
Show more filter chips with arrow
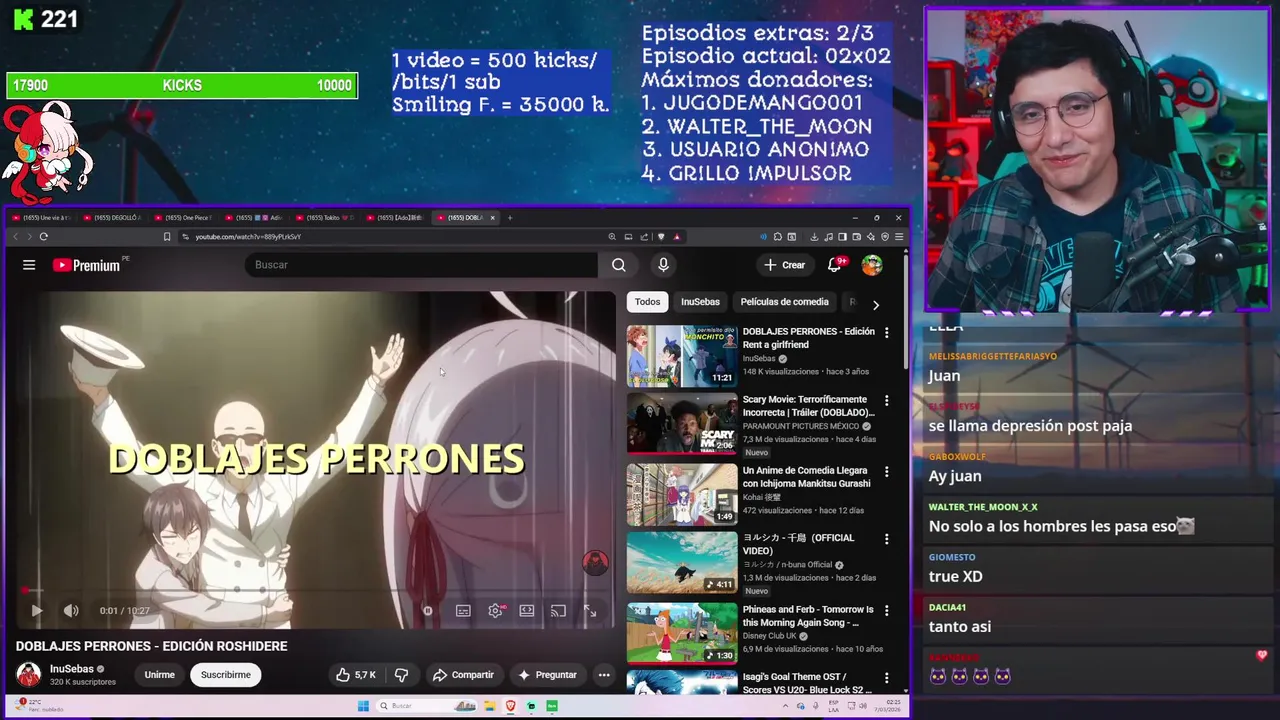pyautogui.click(x=876, y=304)
